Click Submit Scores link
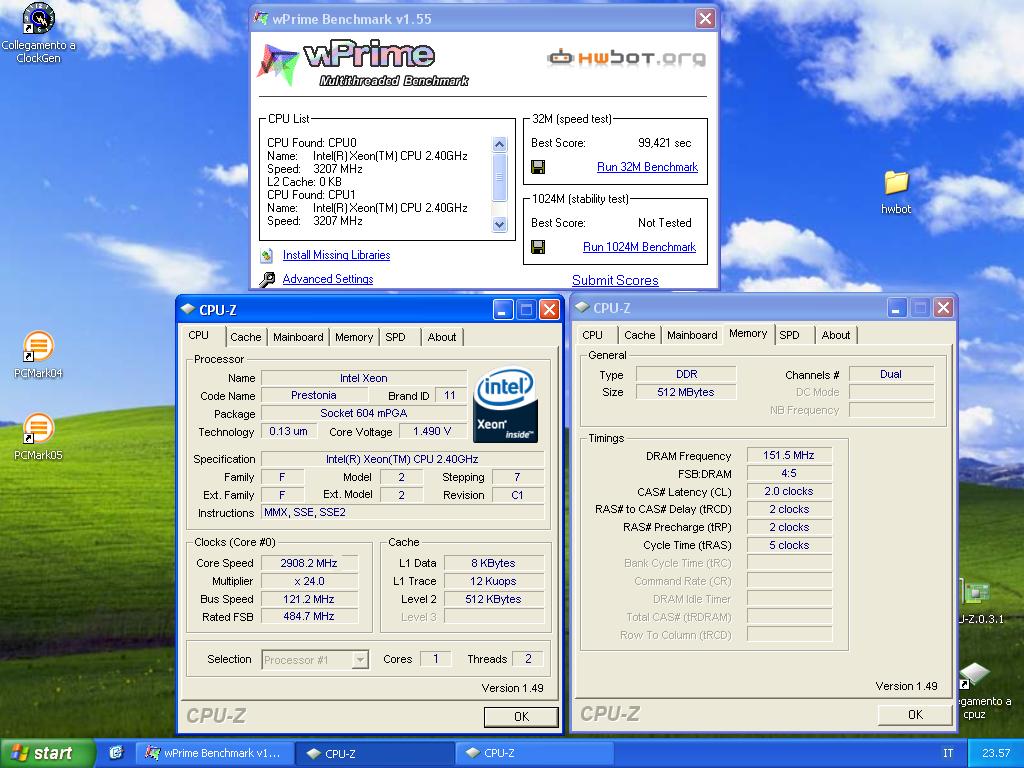 615,280
